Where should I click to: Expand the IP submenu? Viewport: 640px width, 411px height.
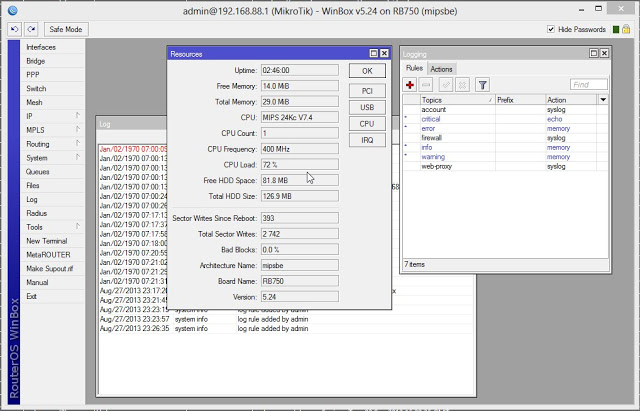[x=52, y=116]
